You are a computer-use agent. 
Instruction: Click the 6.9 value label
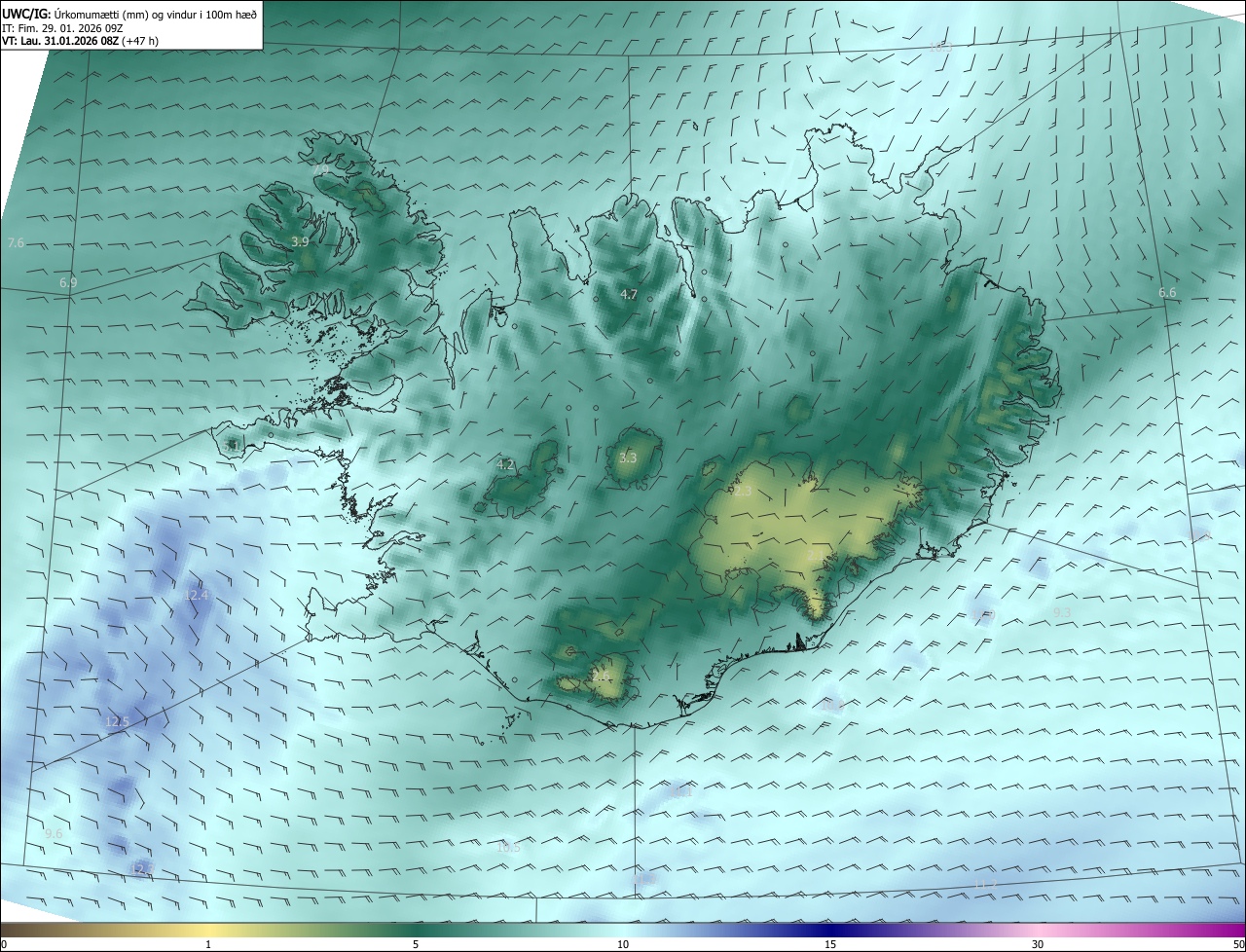pyautogui.click(x=68, y=282)
